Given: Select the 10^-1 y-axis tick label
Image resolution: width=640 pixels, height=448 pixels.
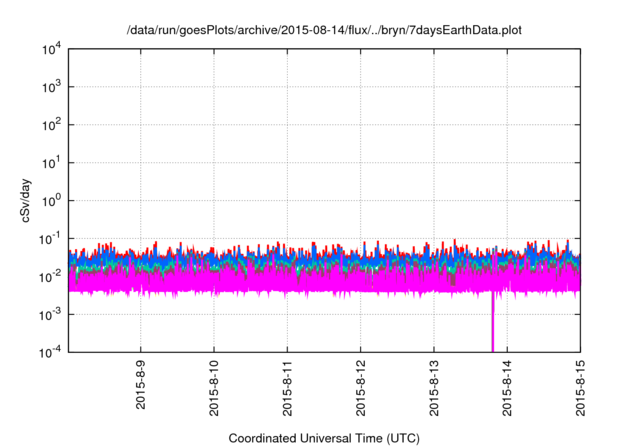Looking at the screenshot, I should tap(50, 239).
